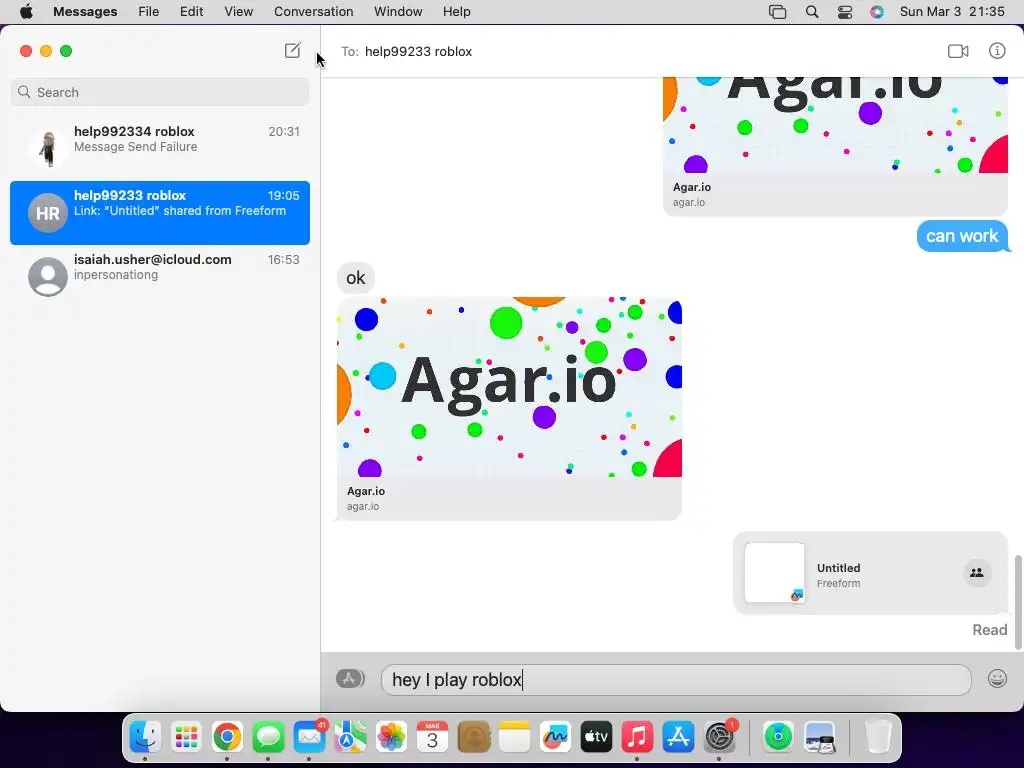
Task: Open Notes from the Dock
Action: tap(514, 737)
